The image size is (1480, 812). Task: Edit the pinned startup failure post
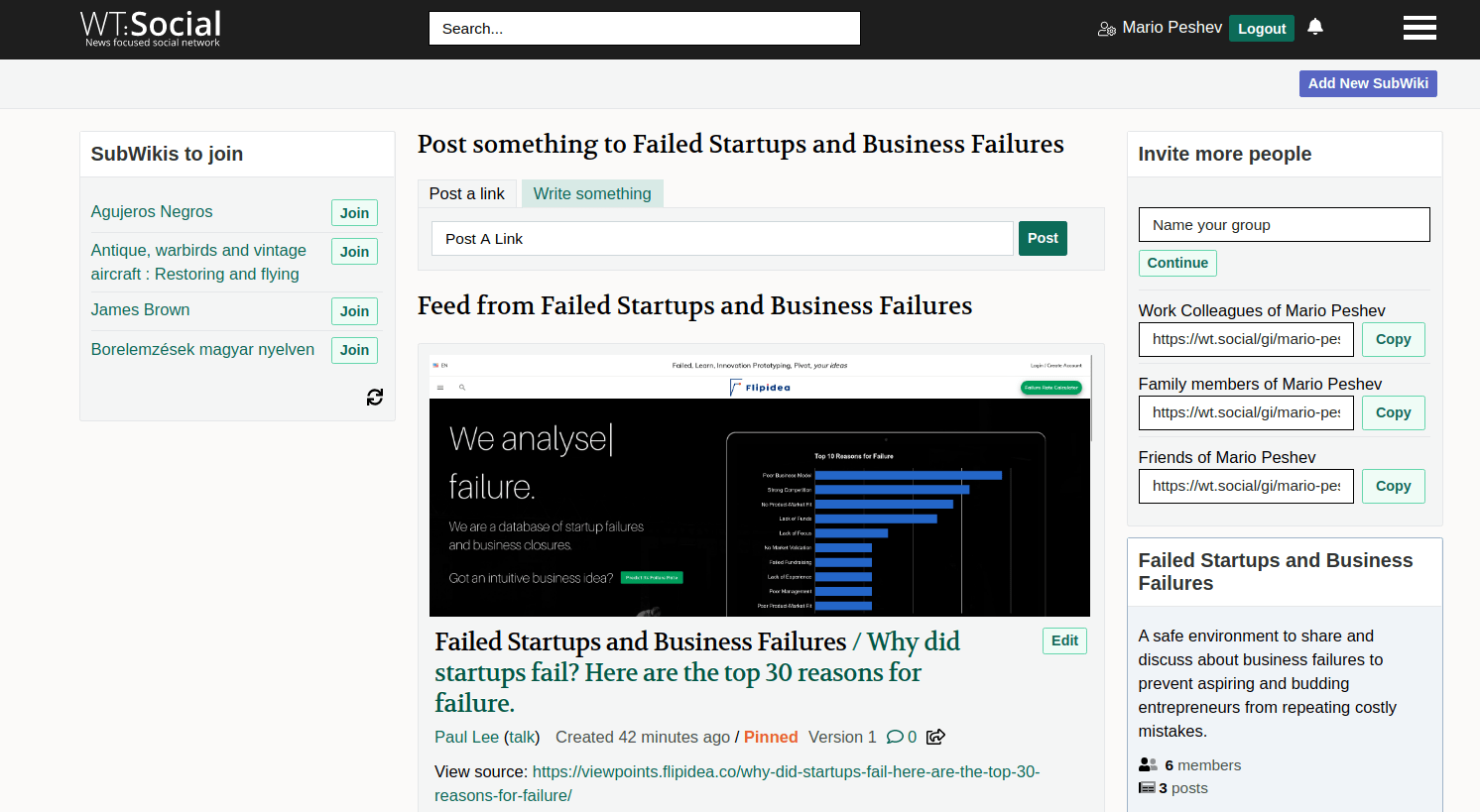(x=1064, y=640)
